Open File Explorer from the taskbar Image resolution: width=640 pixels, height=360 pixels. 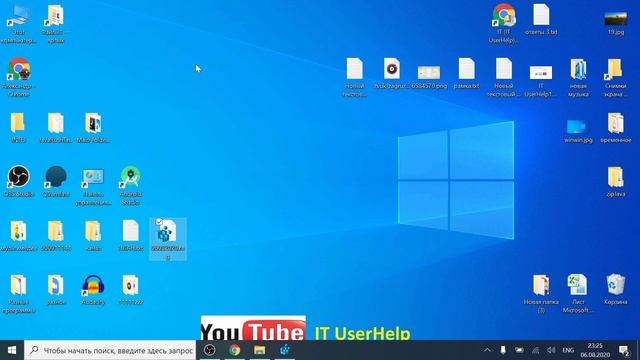coord(260,350)
